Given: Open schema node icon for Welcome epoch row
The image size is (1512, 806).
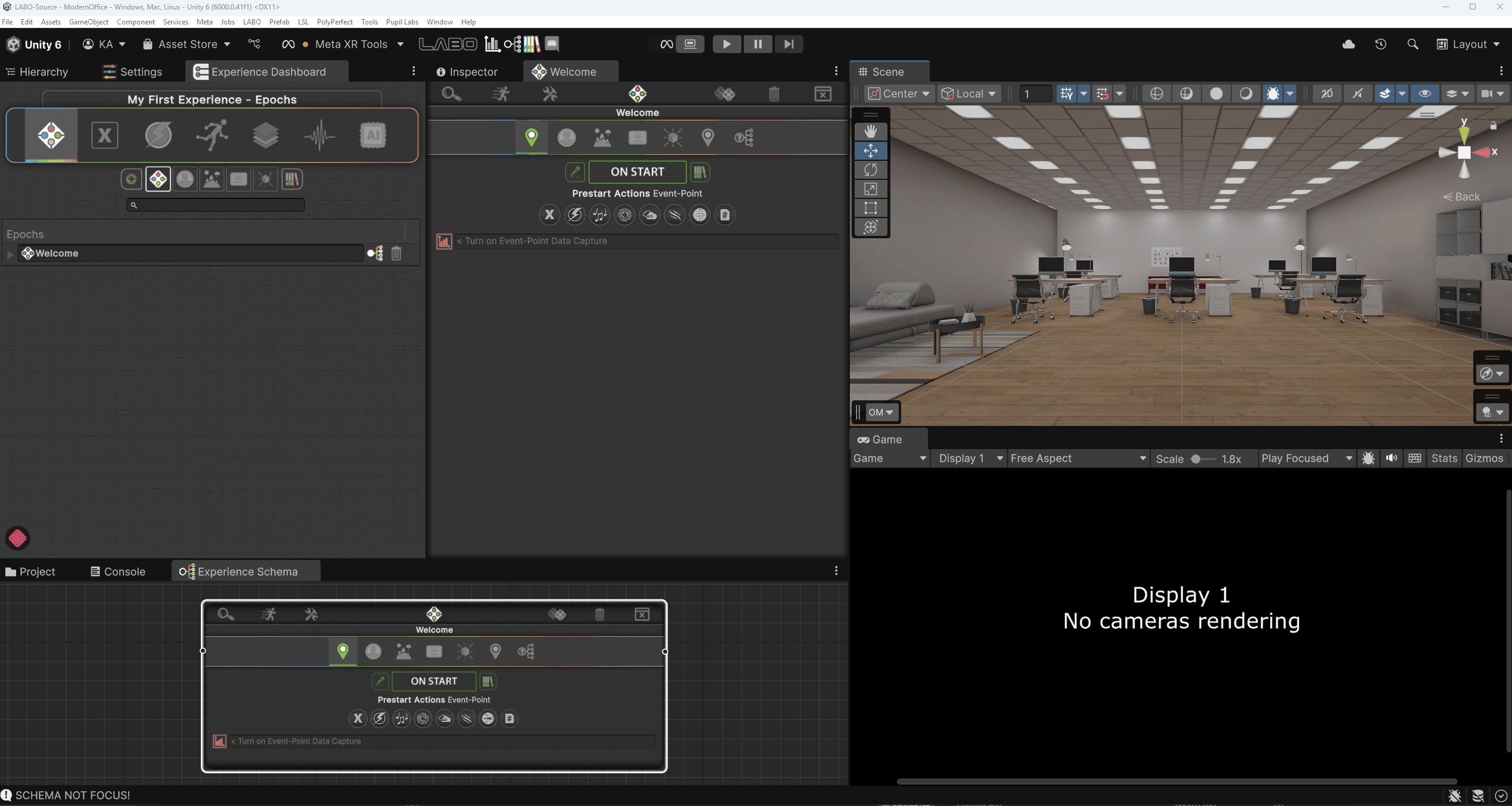Looking at the screenshot, I should click(x=375, y=254).
